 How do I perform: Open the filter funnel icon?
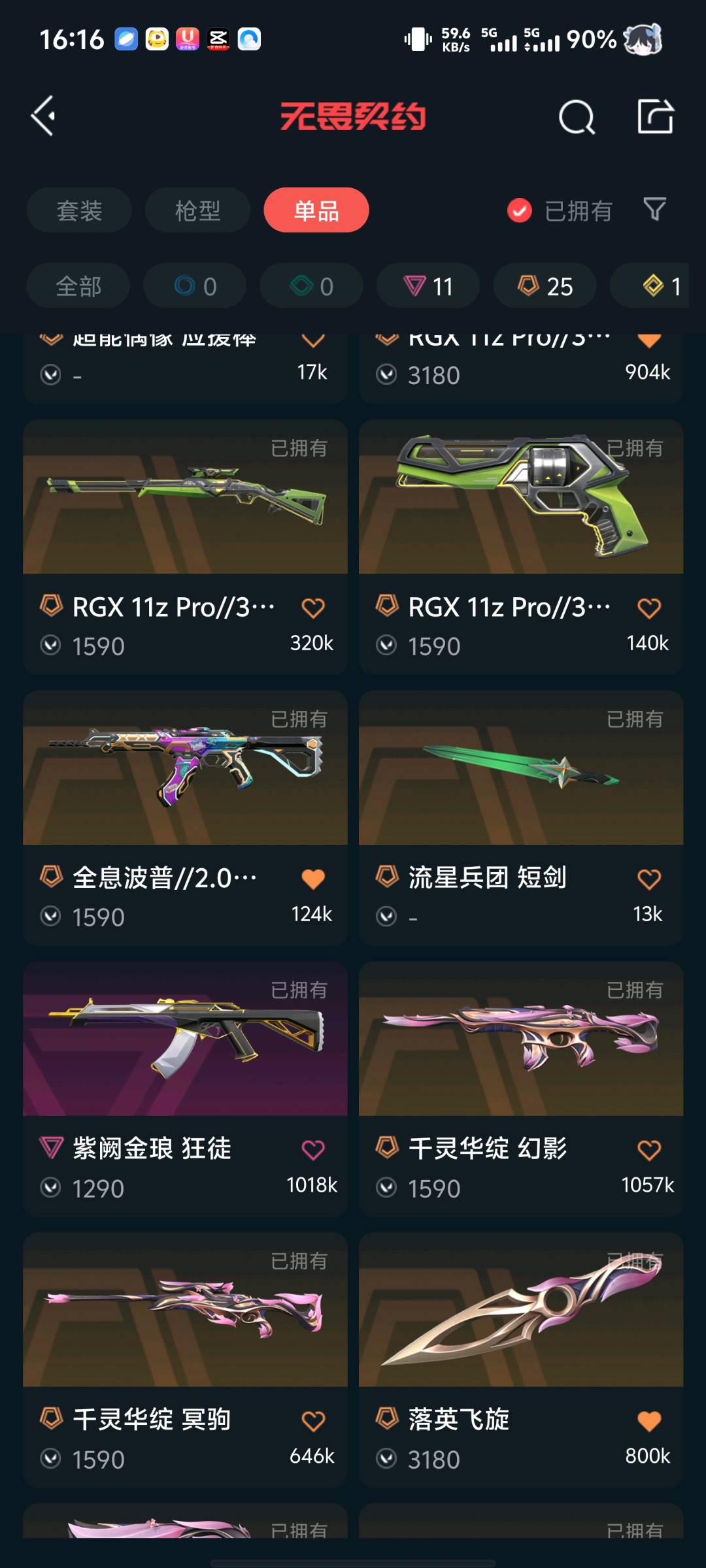[654, 210]
